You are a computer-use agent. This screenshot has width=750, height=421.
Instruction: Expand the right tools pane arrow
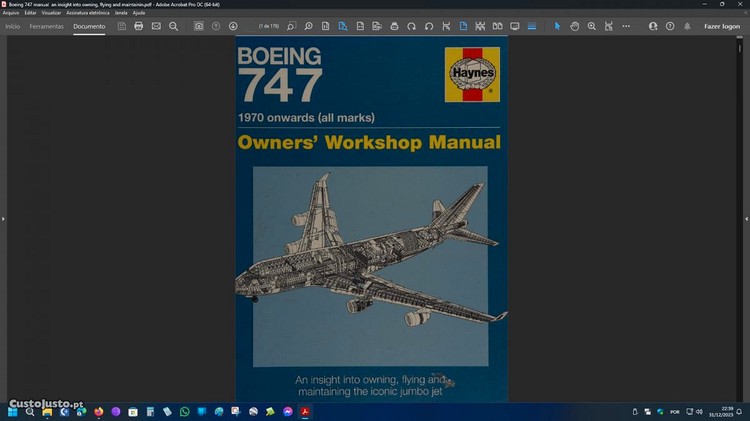(x=746, y=218)
